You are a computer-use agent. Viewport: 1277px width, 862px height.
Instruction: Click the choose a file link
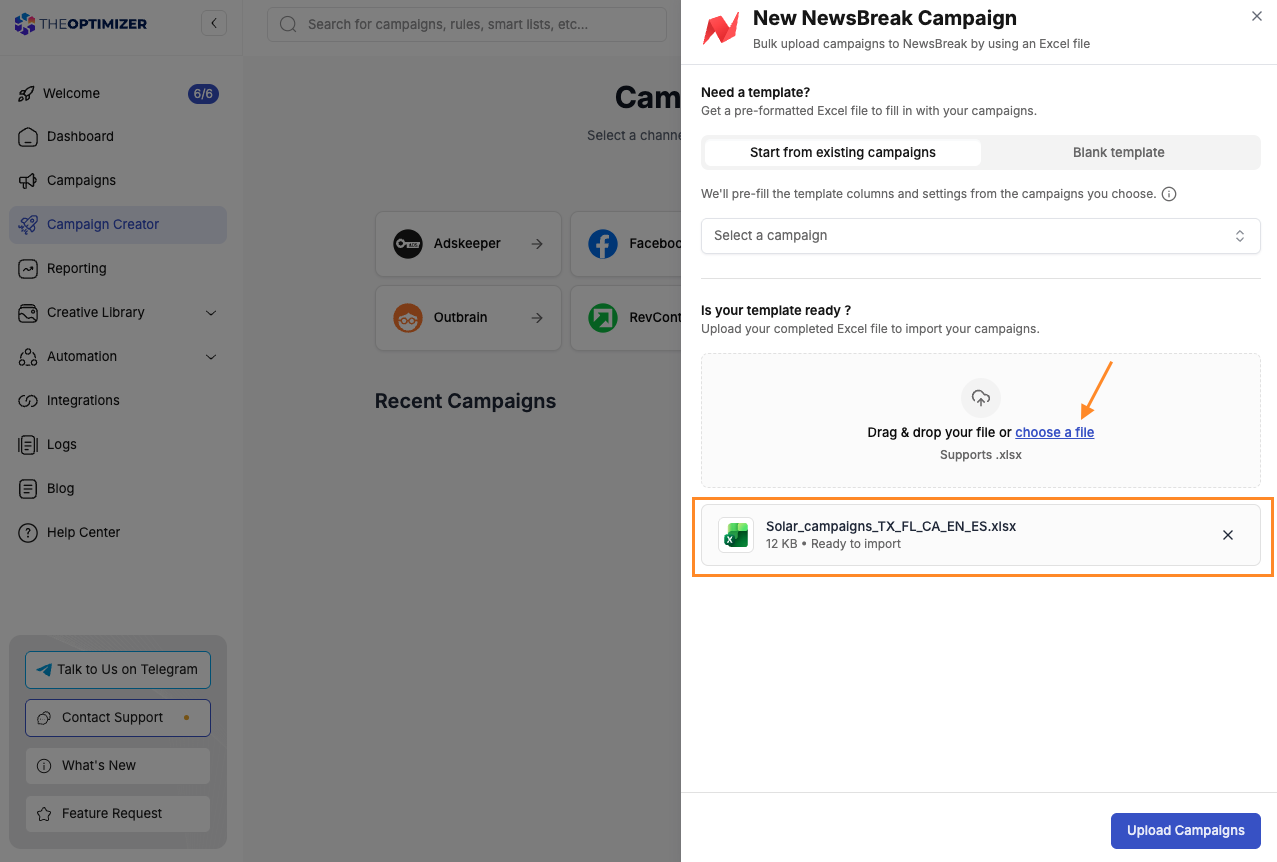[x=1055, y=433]
